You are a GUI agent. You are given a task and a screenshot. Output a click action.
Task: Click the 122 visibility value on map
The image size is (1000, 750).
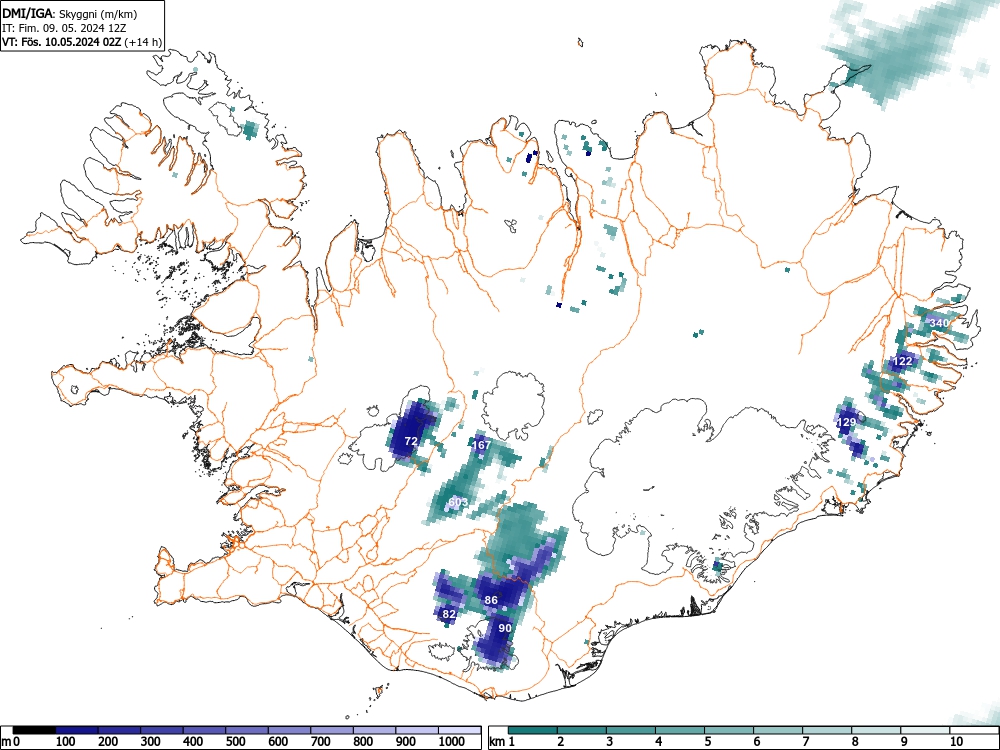point(902,361)
